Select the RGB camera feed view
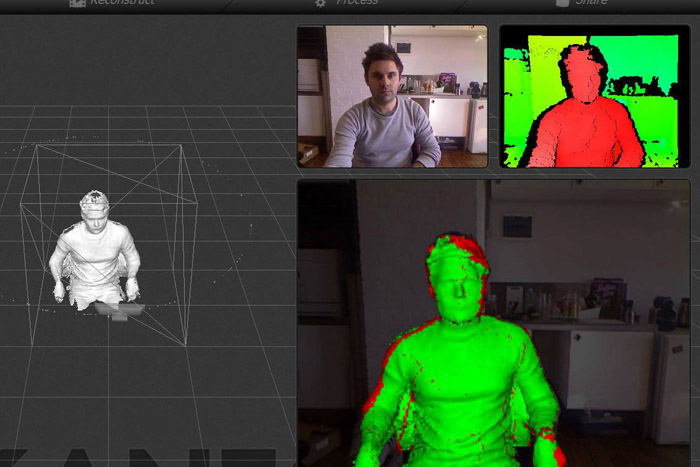700x467 pixels. tap(392, 96)
